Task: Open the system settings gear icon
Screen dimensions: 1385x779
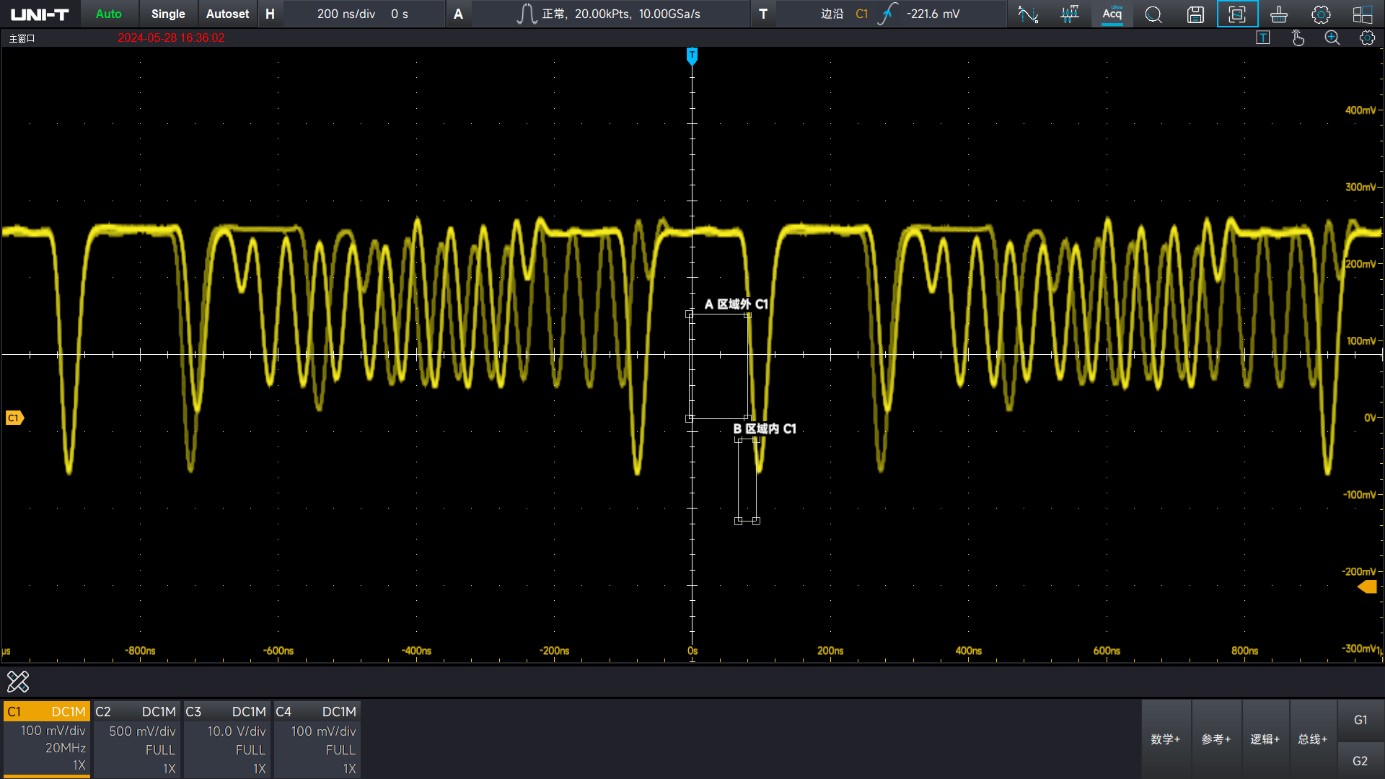Action: coord(1322,14)
